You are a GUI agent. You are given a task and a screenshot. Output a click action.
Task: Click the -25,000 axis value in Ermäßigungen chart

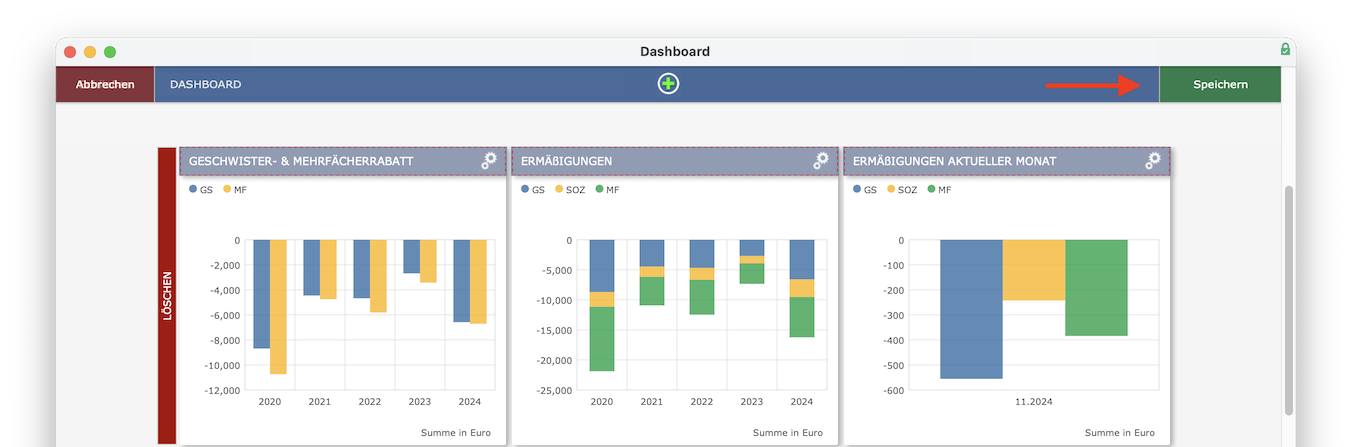[554, 390]
